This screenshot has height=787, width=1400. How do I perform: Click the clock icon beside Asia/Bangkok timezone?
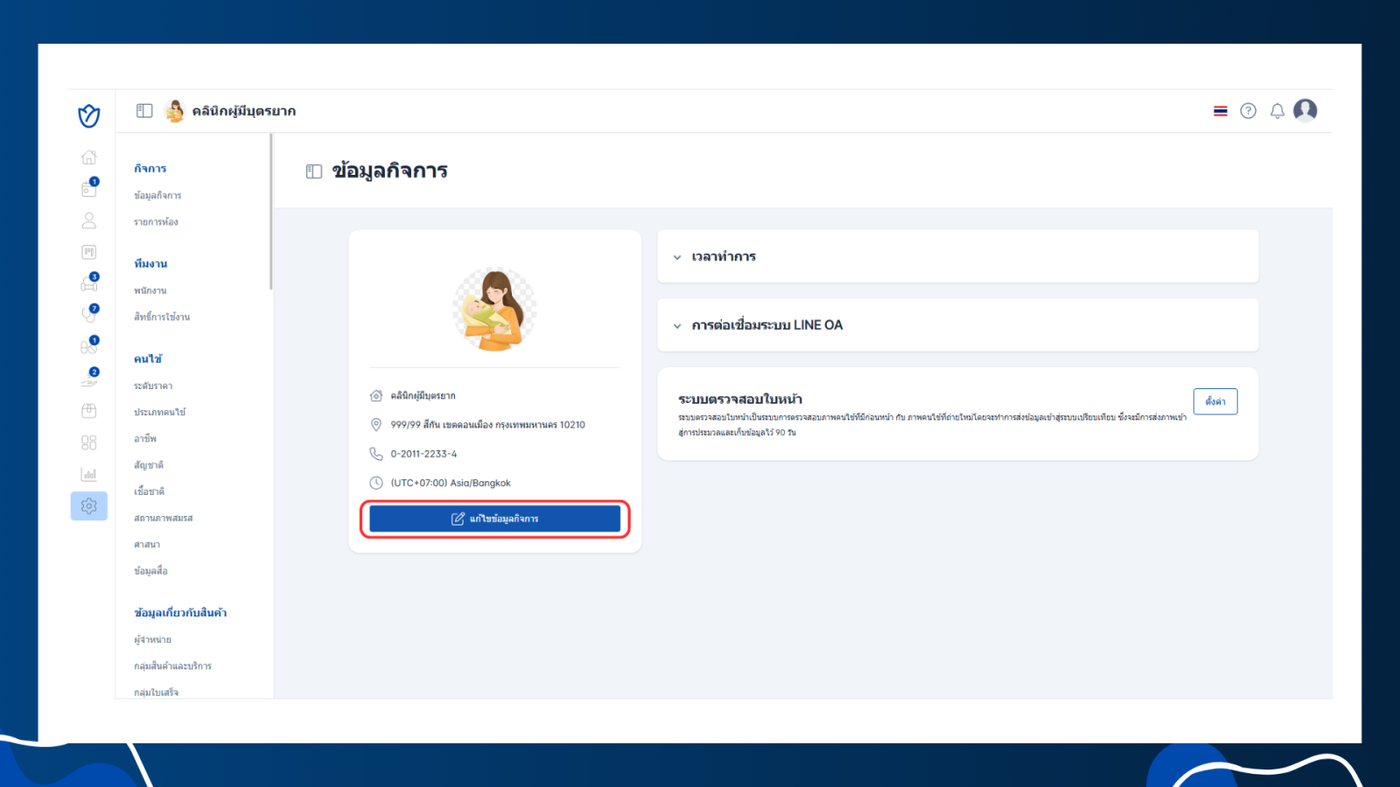pos(376,483)
